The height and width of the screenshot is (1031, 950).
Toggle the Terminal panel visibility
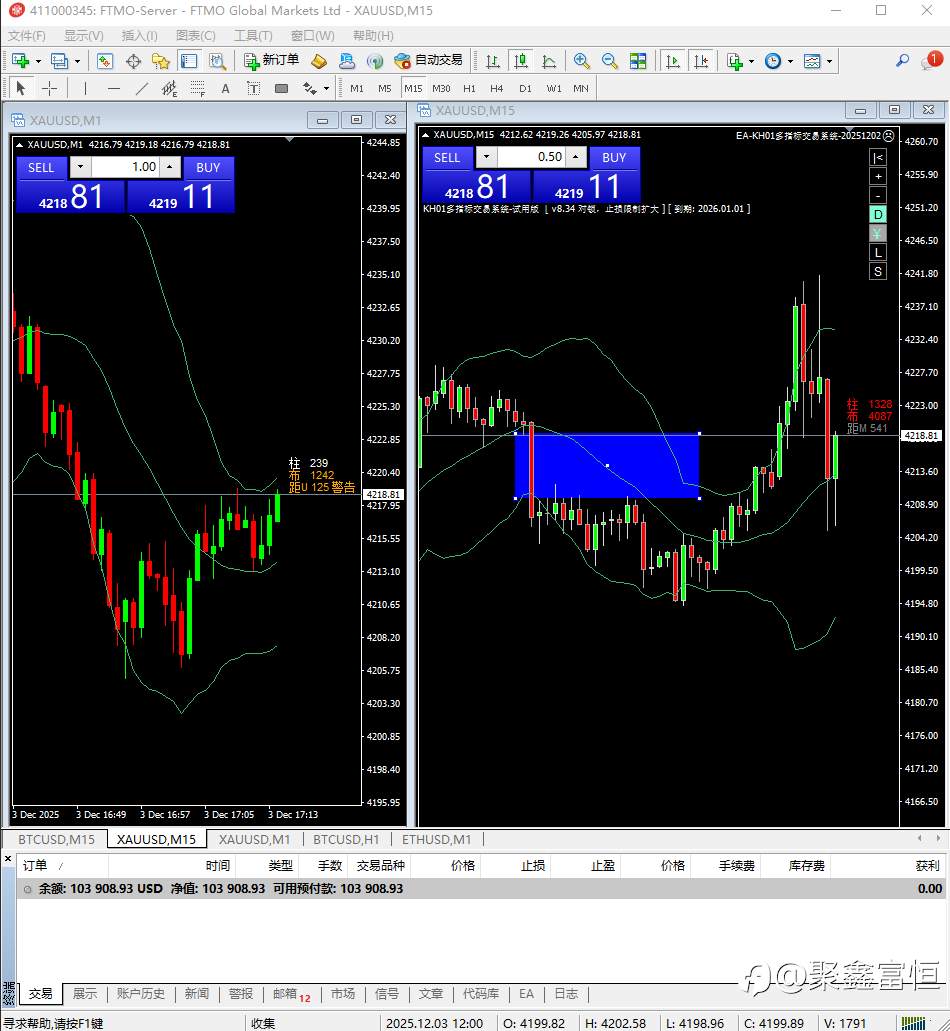point(189,61)
